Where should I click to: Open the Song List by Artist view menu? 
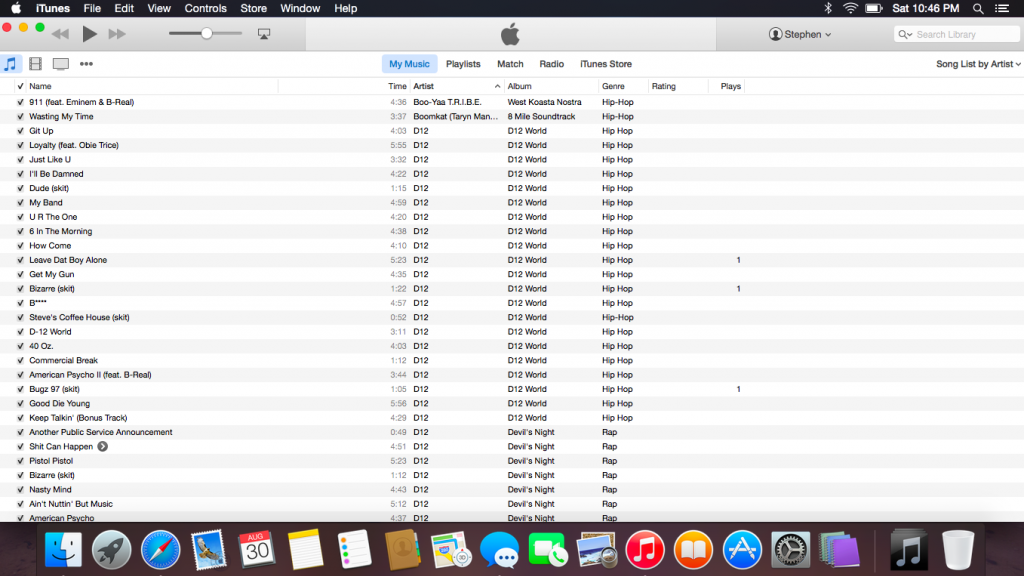(978, 64)
